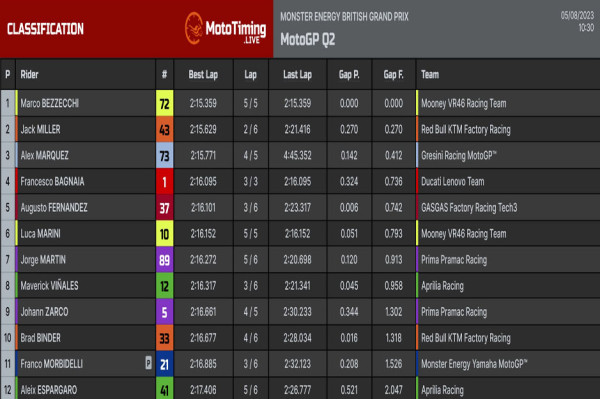Click Red Bull KTM Factory Racing in Binder row

coord(466,338)
